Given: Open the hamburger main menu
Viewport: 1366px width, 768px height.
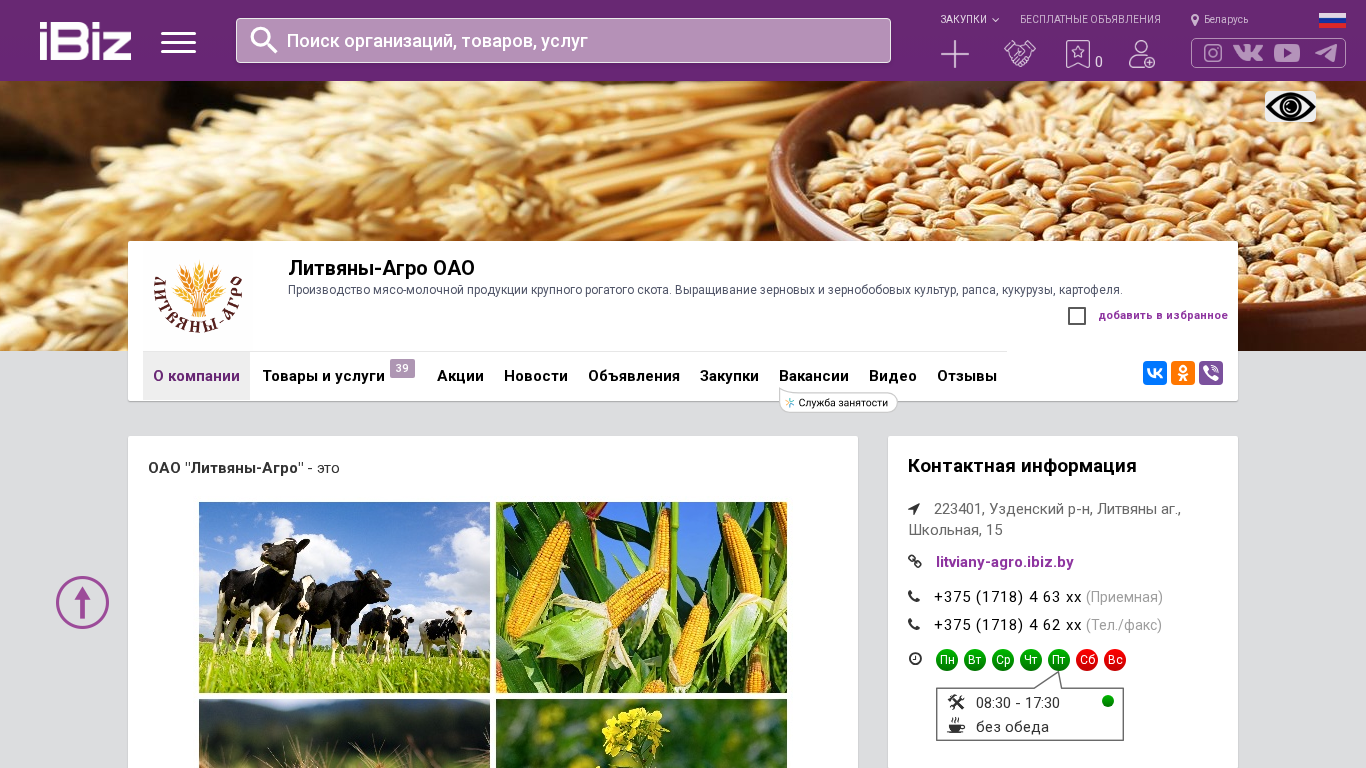Looking at the screenshot, I should click(178, 42).
